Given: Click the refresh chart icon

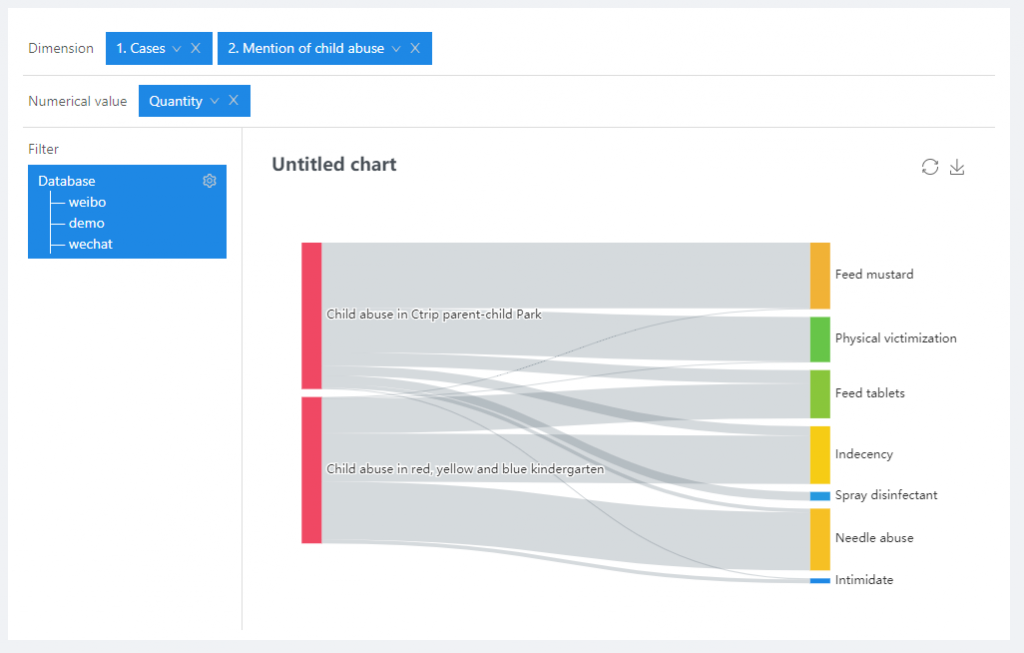Looking at the screenshot, I should coord(930,167).
